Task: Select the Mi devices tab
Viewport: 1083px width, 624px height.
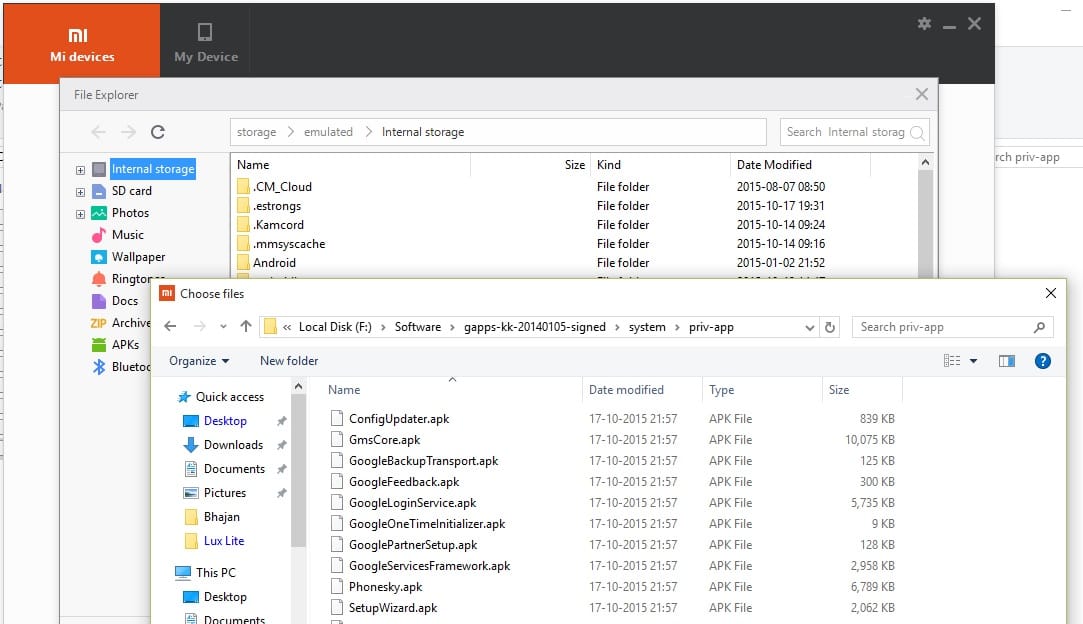Action: coord(82,43)
